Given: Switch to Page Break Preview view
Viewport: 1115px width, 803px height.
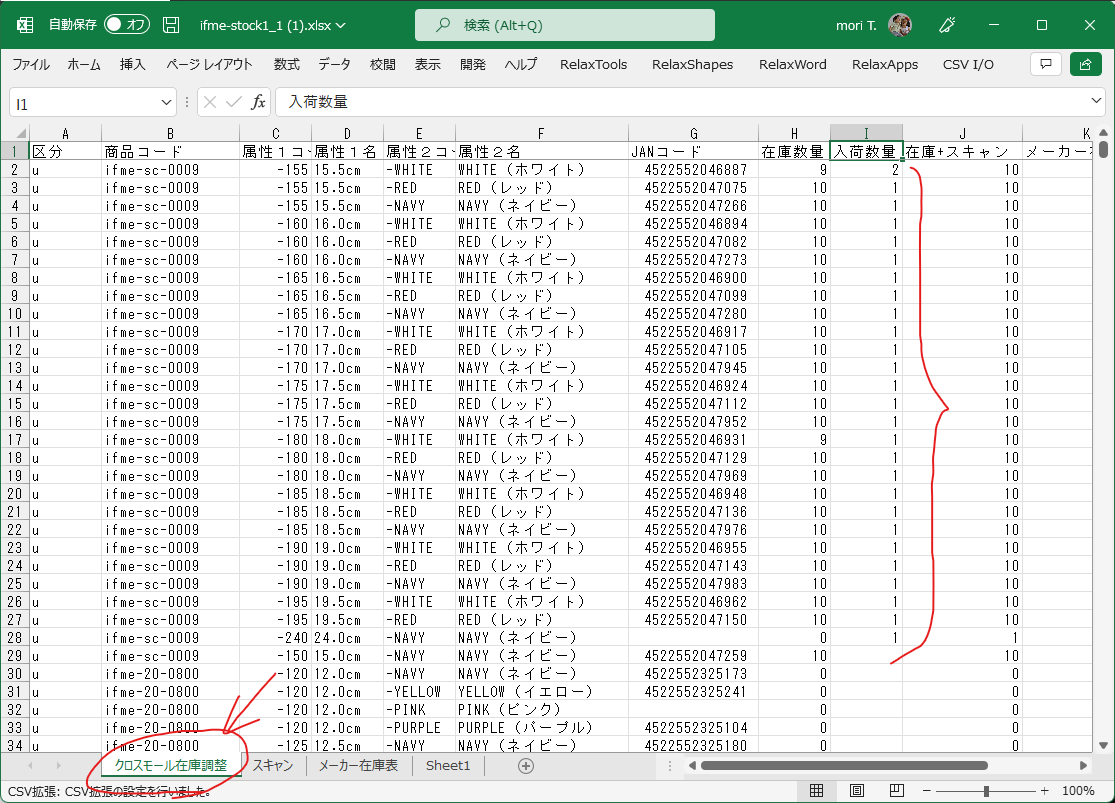Looking at the screenshot, I should (x=896, y=791).
